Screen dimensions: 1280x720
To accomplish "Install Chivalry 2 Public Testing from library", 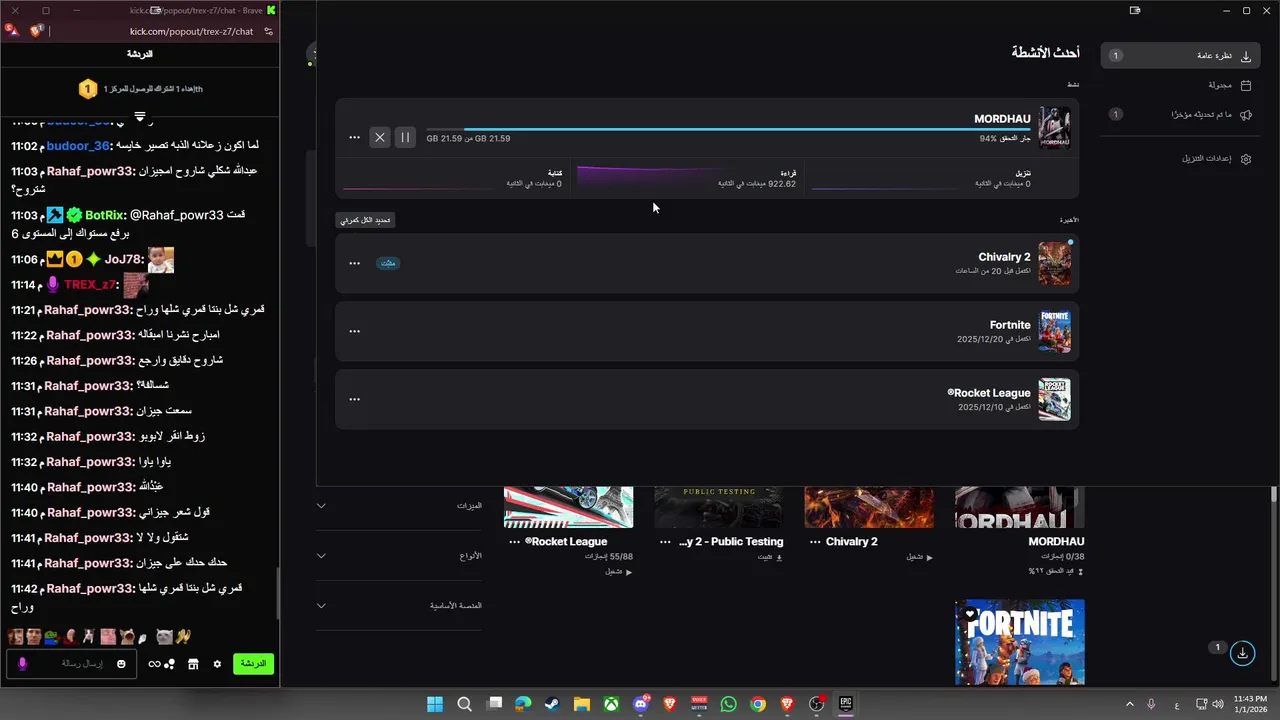I will pos(770,557).
